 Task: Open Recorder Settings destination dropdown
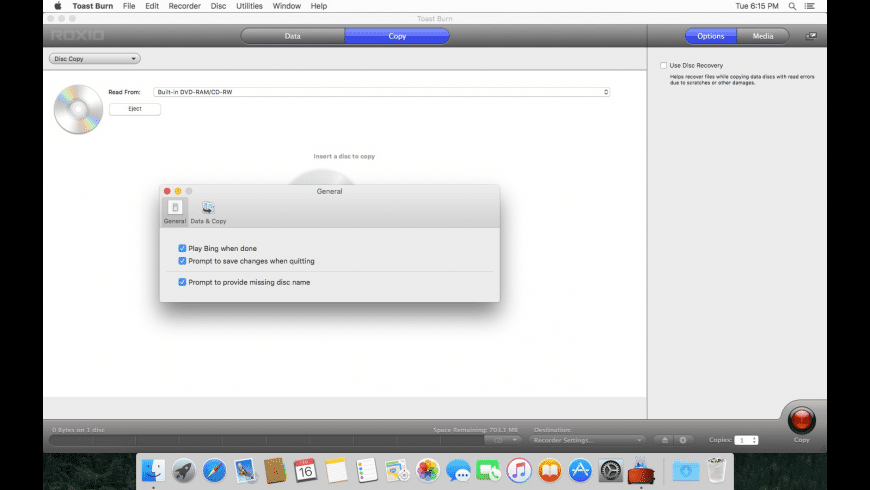[588, 440]
